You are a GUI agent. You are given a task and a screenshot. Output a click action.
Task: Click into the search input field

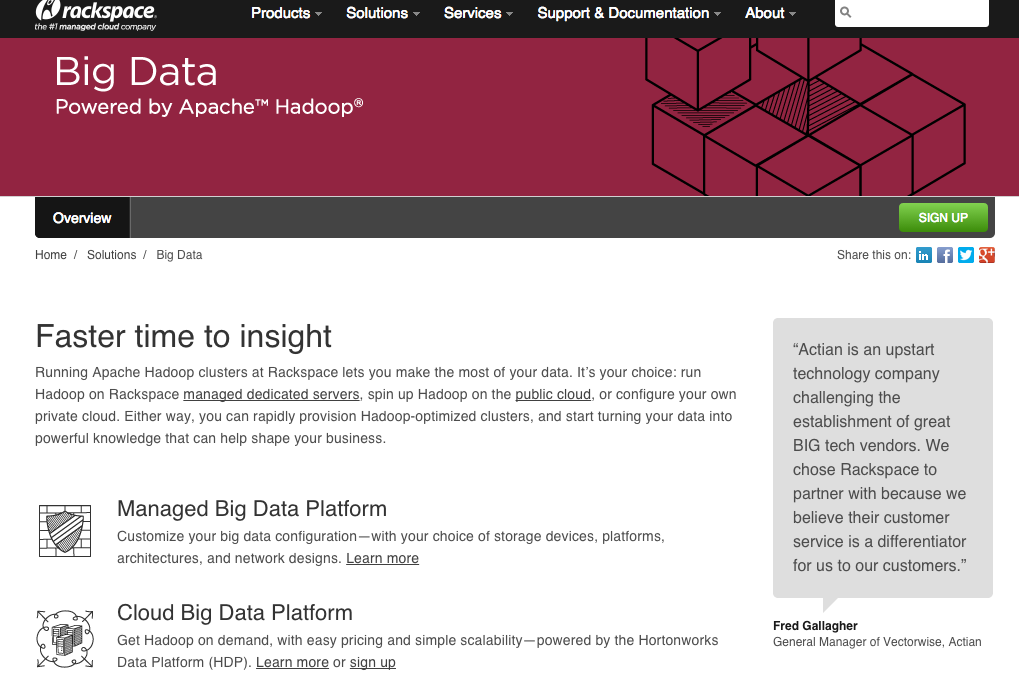click(x=920, y=13)
